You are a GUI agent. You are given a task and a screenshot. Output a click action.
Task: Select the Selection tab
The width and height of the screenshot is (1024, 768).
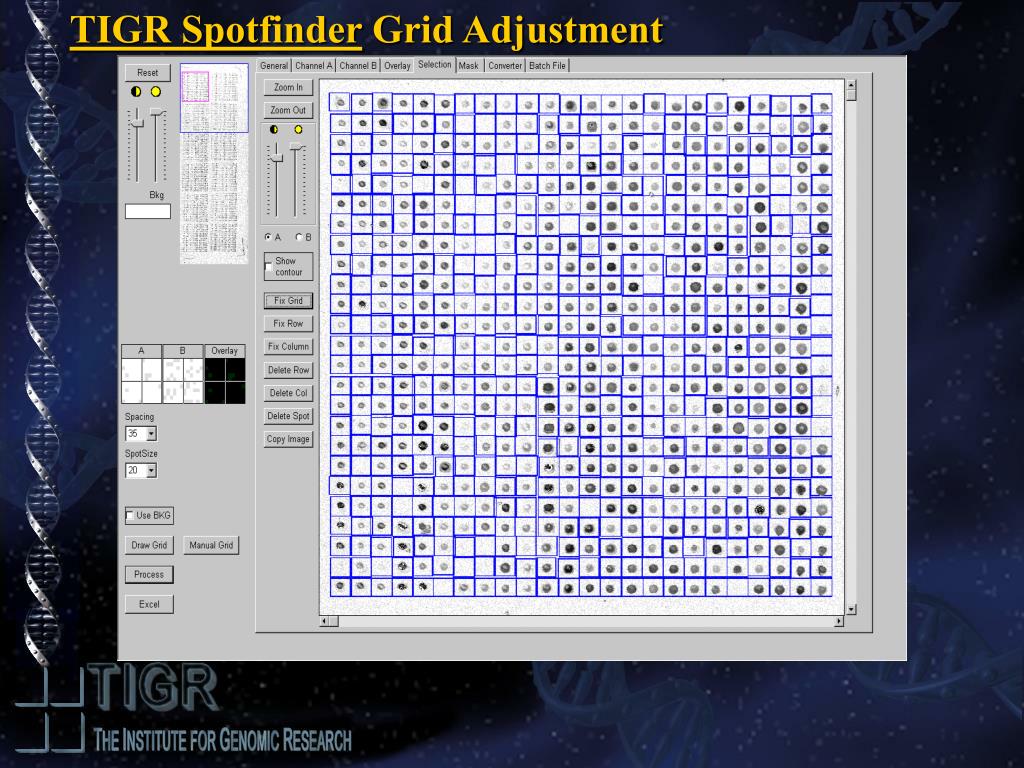[x=434, y=65]
